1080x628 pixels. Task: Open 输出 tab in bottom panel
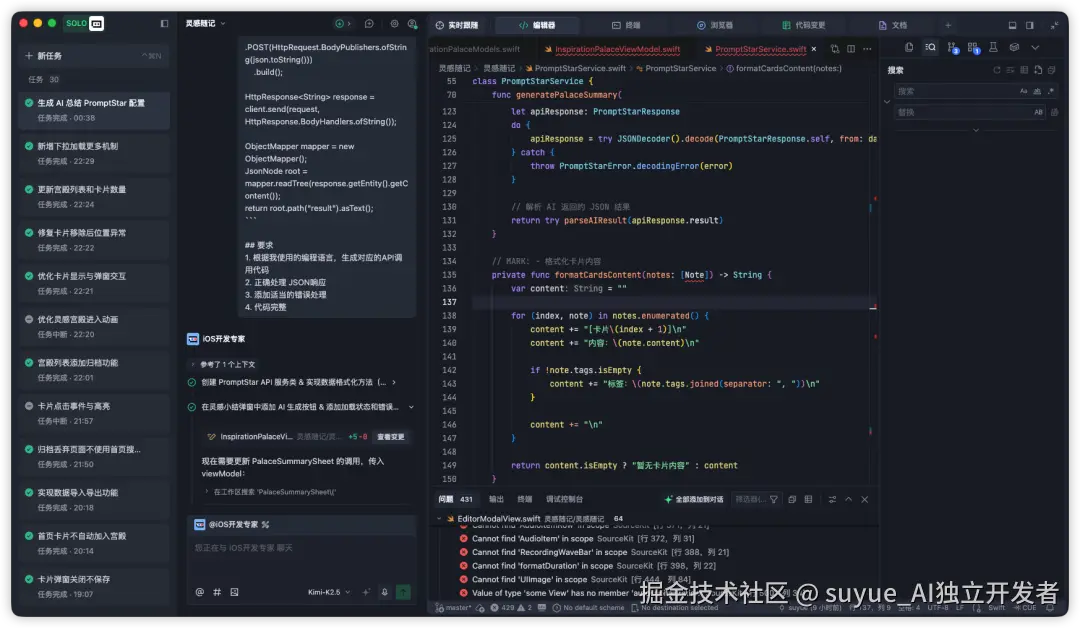496,499
